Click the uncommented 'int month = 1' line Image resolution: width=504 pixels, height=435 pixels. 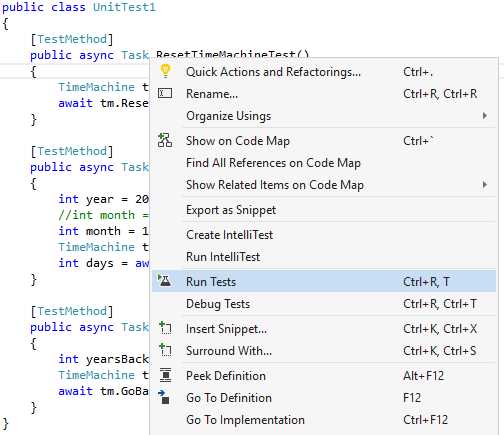click(x=104, y=231)
